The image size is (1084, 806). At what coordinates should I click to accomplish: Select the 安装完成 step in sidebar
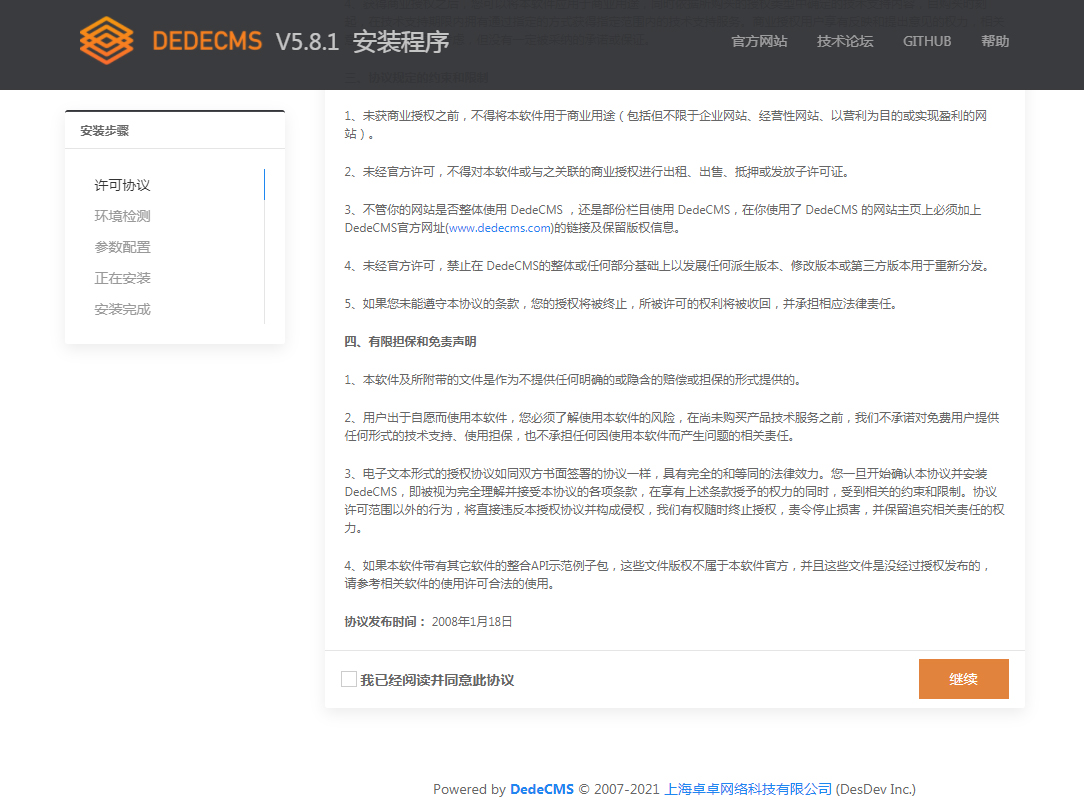[x=122, y=309]
